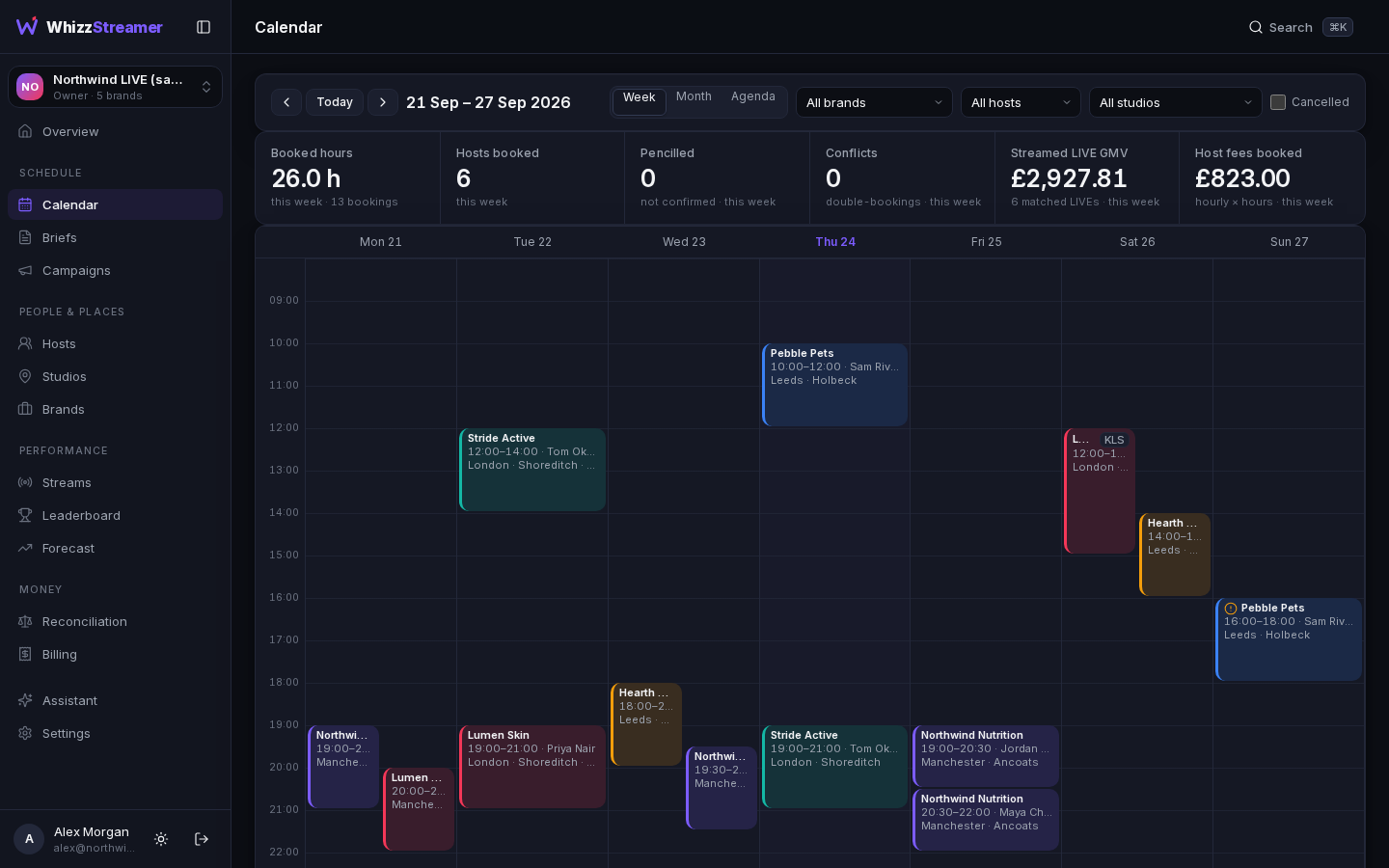Viewport: 1389px width, 868px height.
Task: Click the Conflicts 0 stat
Action: click(902, 178)
